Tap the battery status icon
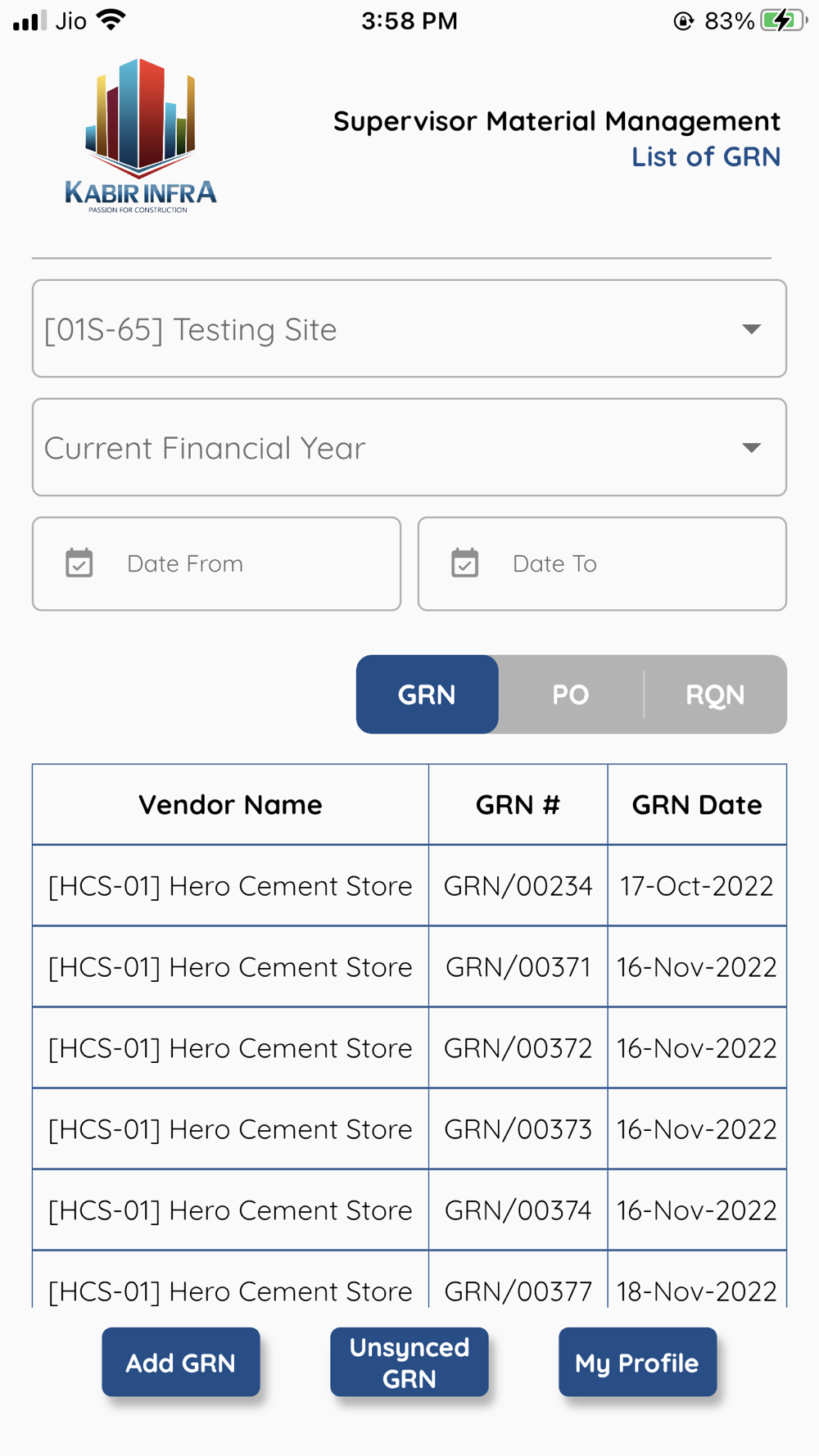The width and height of the screenshot is (819, 1456). 783,20
